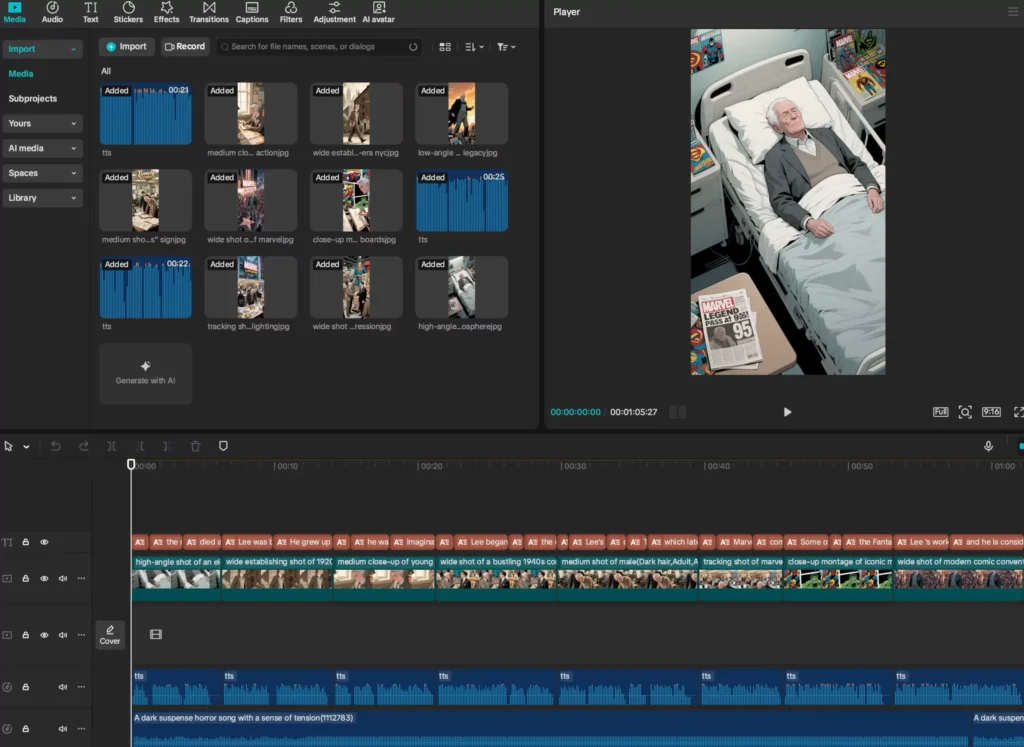Click the Generate with AI tile

tap(146, 374)
